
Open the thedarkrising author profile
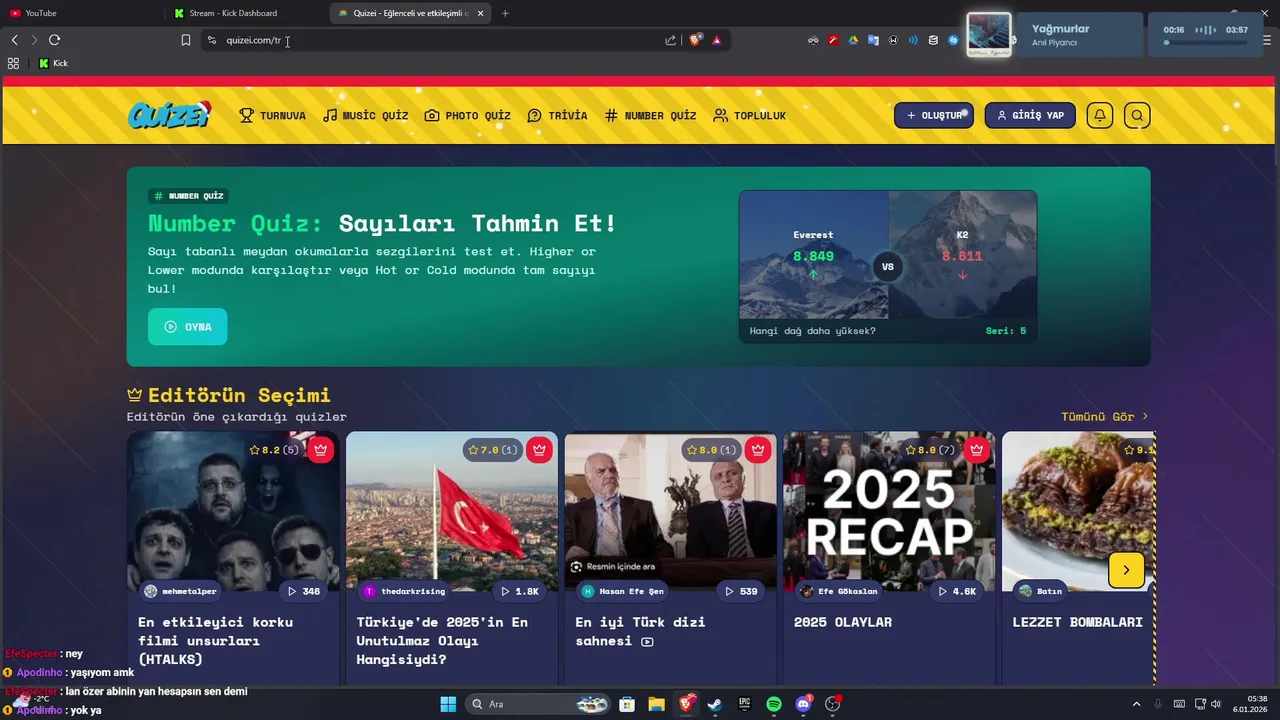[404, 591]
